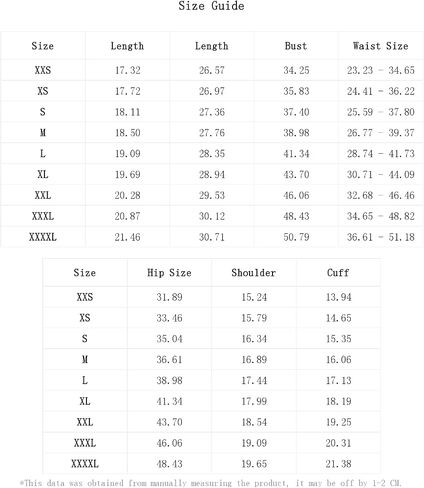Select hip value 43.70 for XXL
Screen dimensions: 424x488
tap(169, 422)
